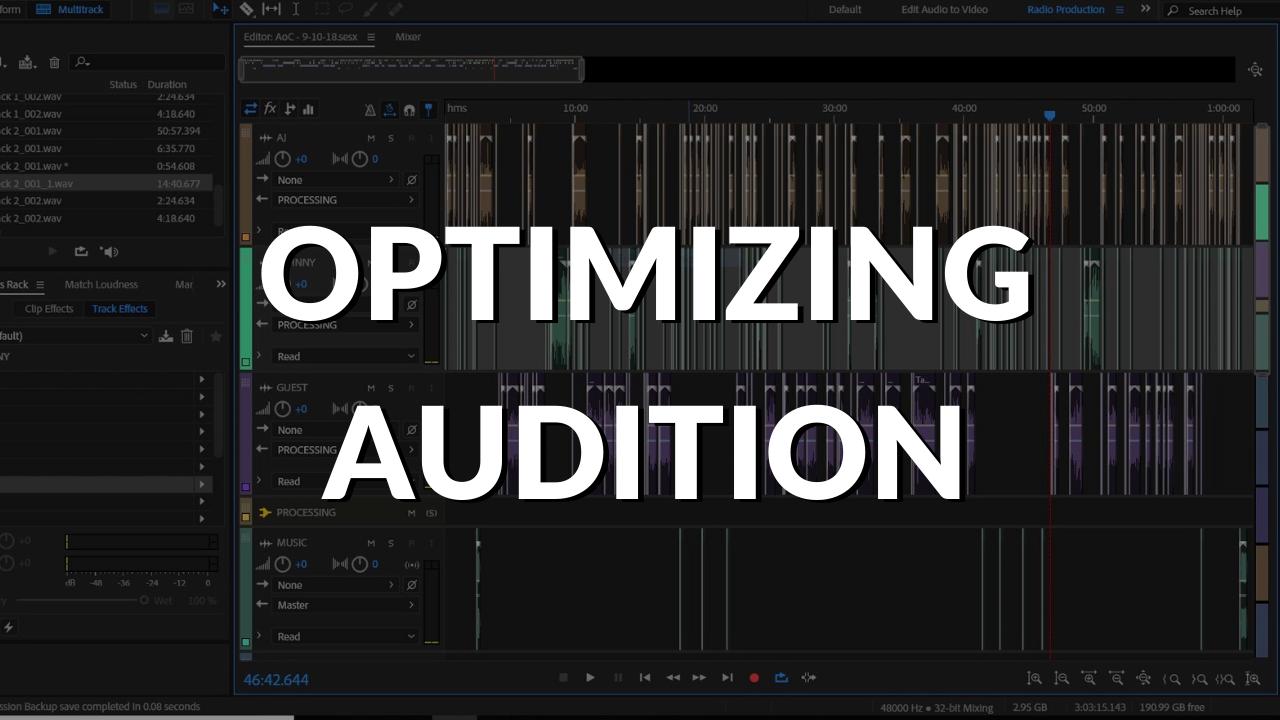Select the Move tool in toolbar
This screenshot has width=1280, height=720.
pyautogui.click(x=222, y=9)
